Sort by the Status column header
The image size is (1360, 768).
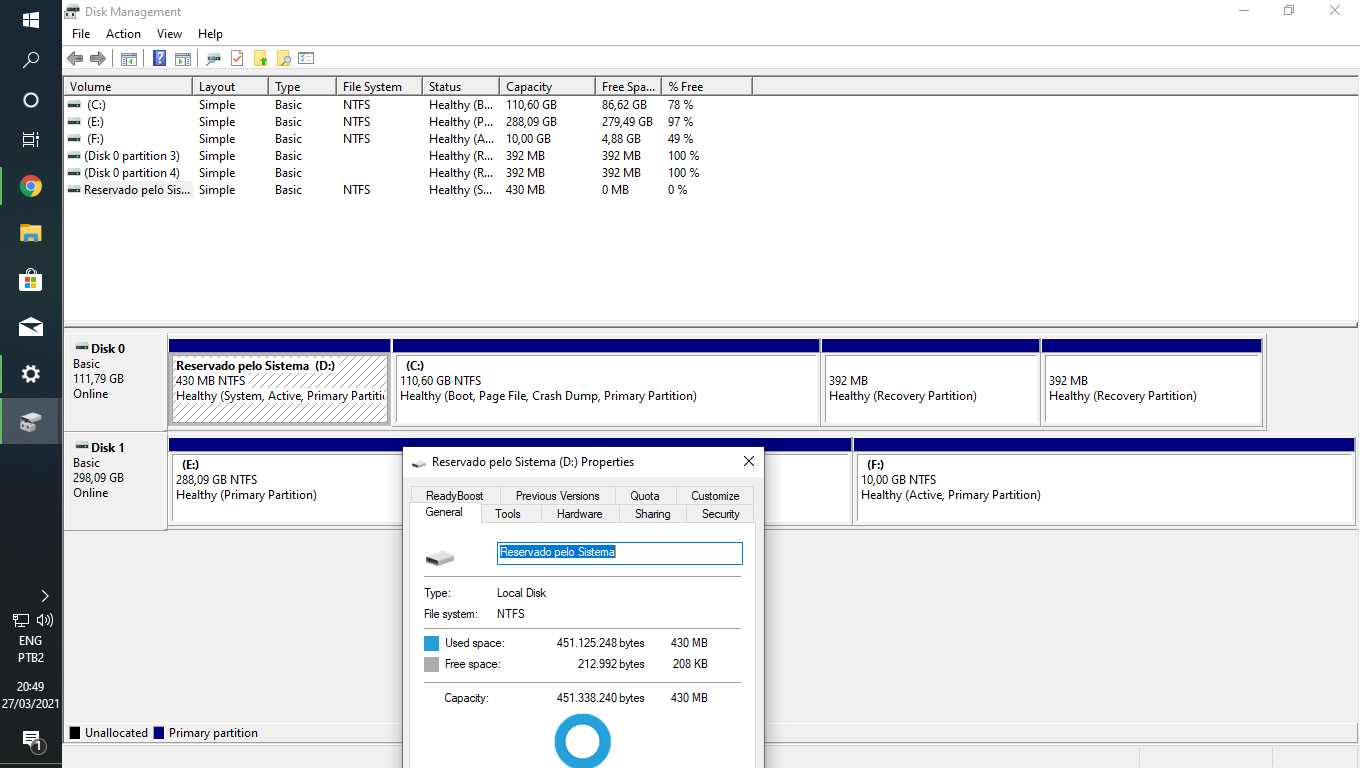(460, 87)
